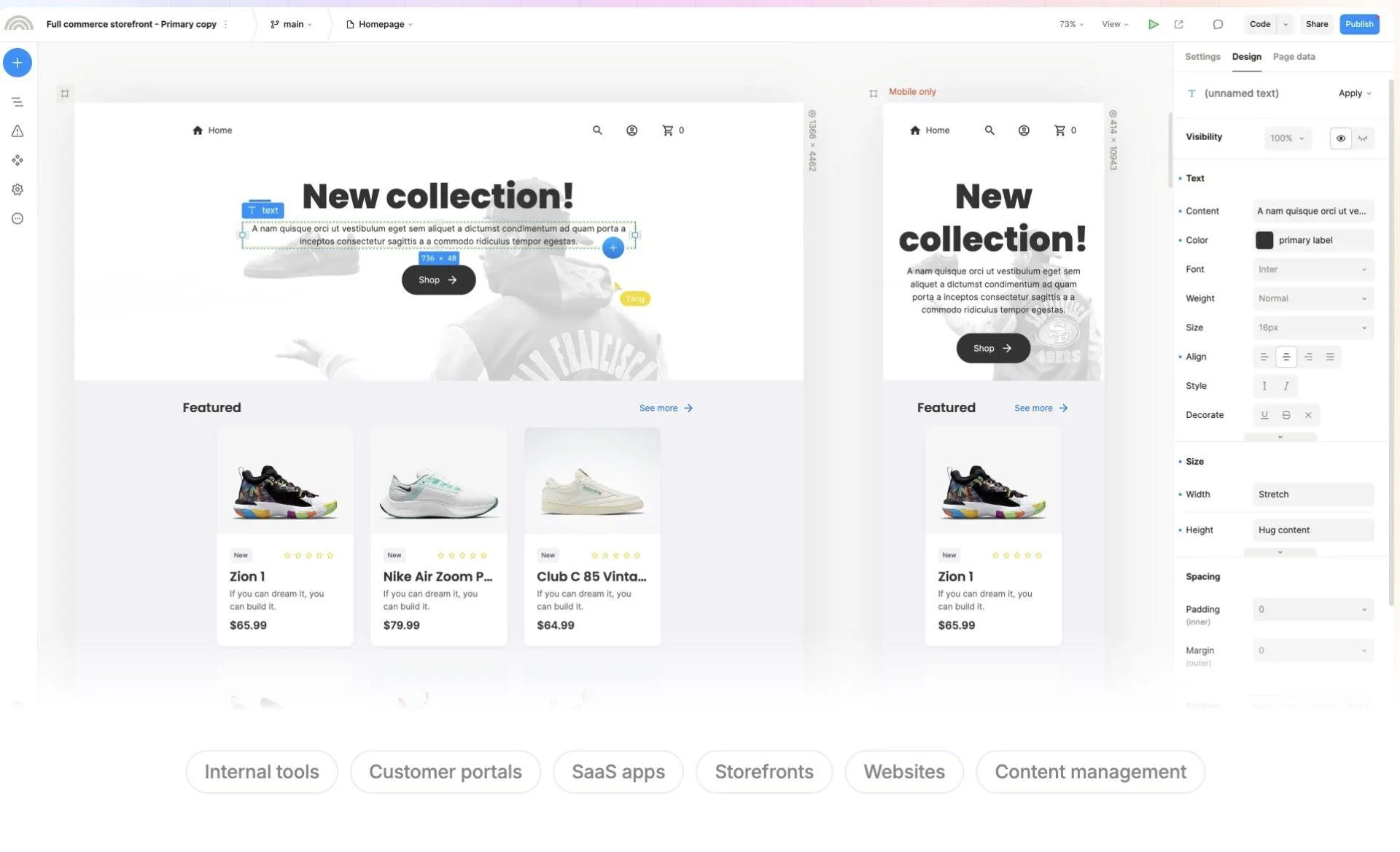
Task: Click the primary label color swatch
Action: click(1264, 240)
